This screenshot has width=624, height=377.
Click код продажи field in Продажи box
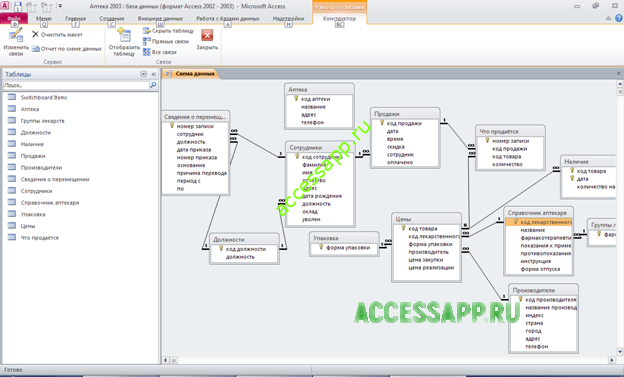coord(404,123)
